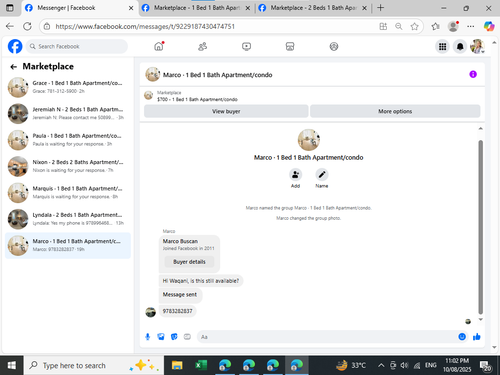Open browser Settings and more menu
Screen dimensions: 500x375
[x=471, y=26]
